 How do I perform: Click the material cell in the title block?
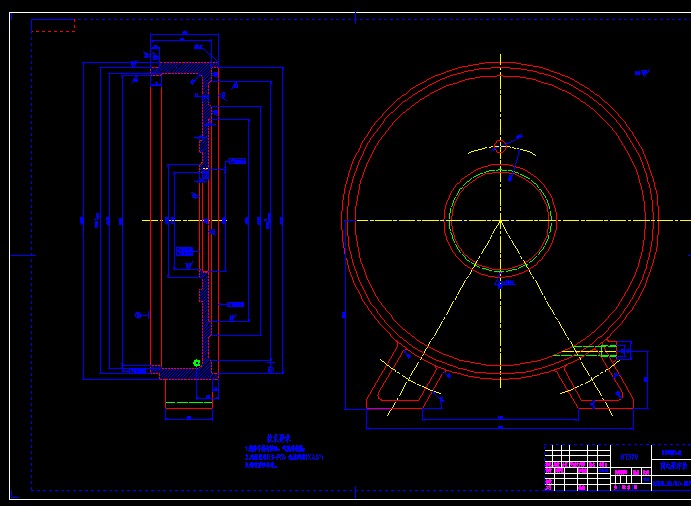[631, 457]
